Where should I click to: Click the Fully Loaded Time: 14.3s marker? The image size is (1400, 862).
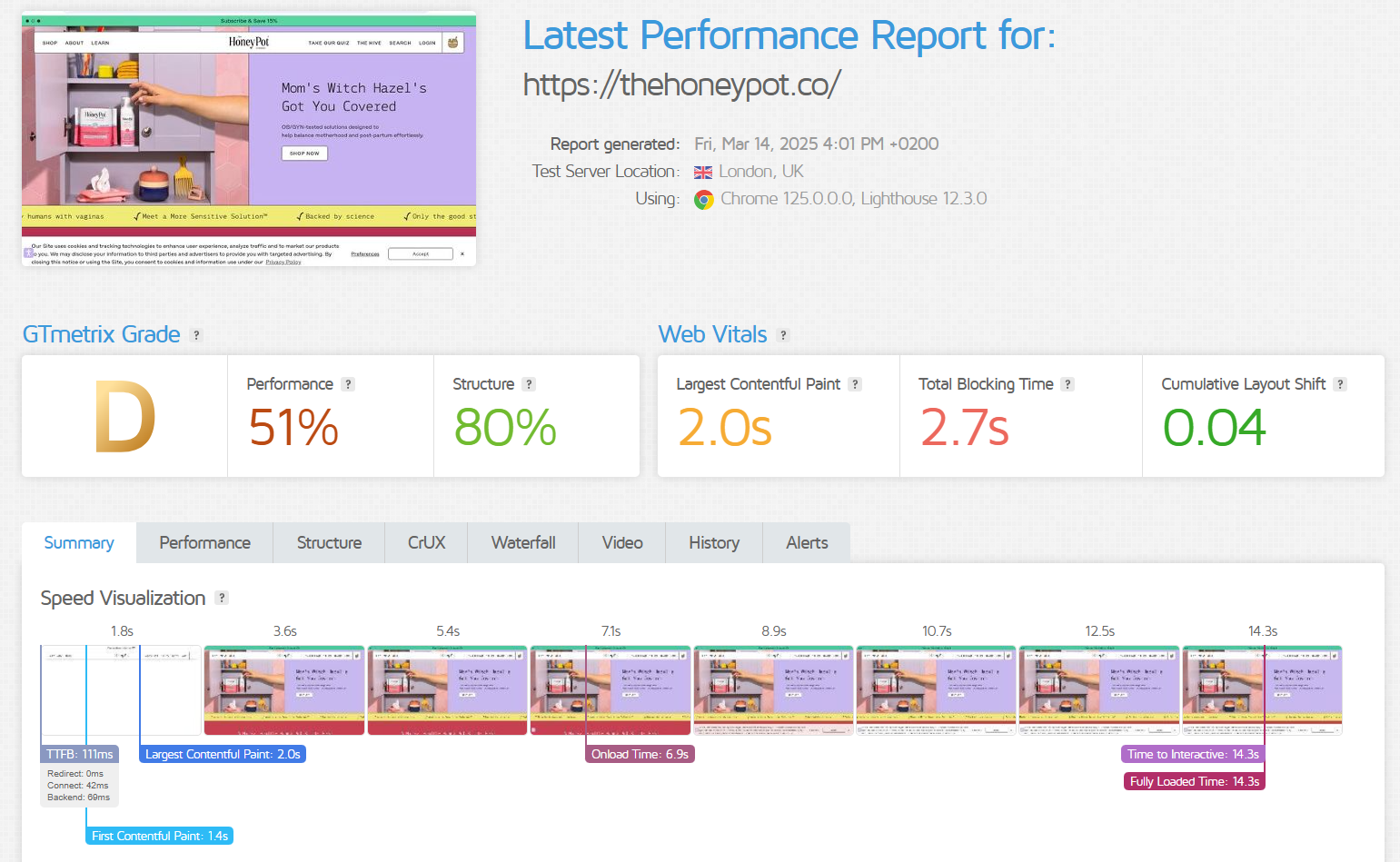(x=1195, y=781)
